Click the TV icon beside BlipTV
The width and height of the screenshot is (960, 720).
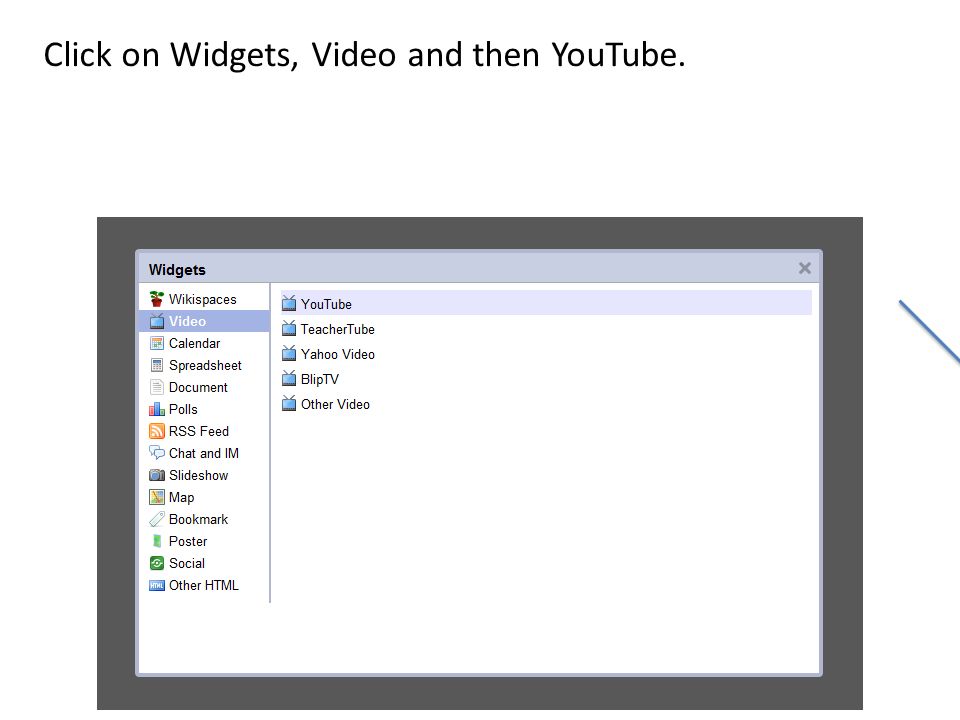(289, 378)
